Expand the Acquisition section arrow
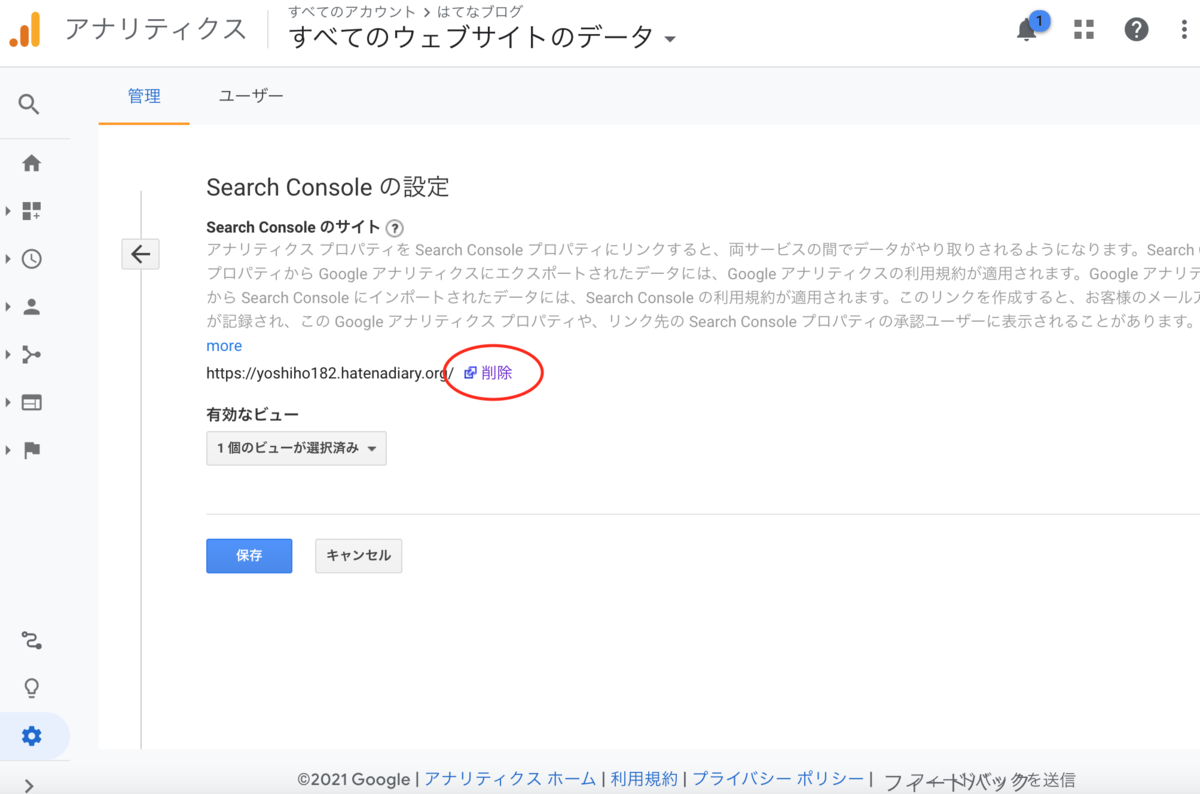This screenshot has height=794, width=1200. coord(8,355)
